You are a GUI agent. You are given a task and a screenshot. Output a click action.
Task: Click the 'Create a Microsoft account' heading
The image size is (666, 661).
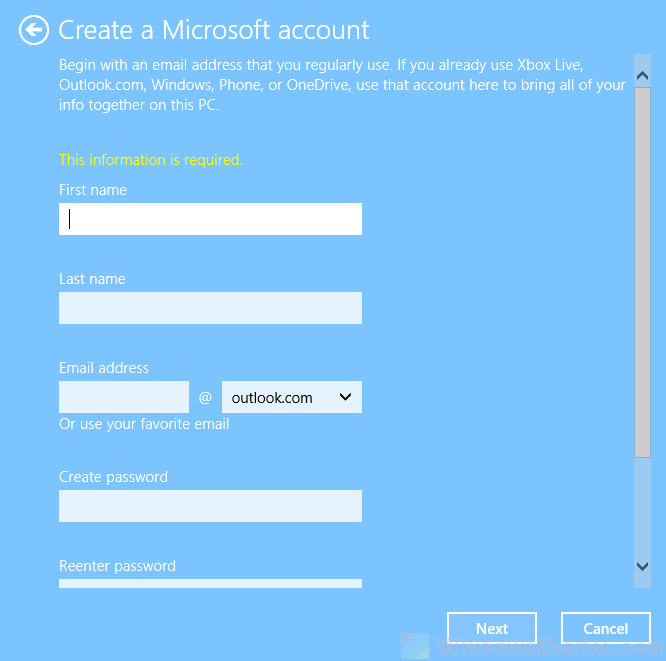pos(214,30)
